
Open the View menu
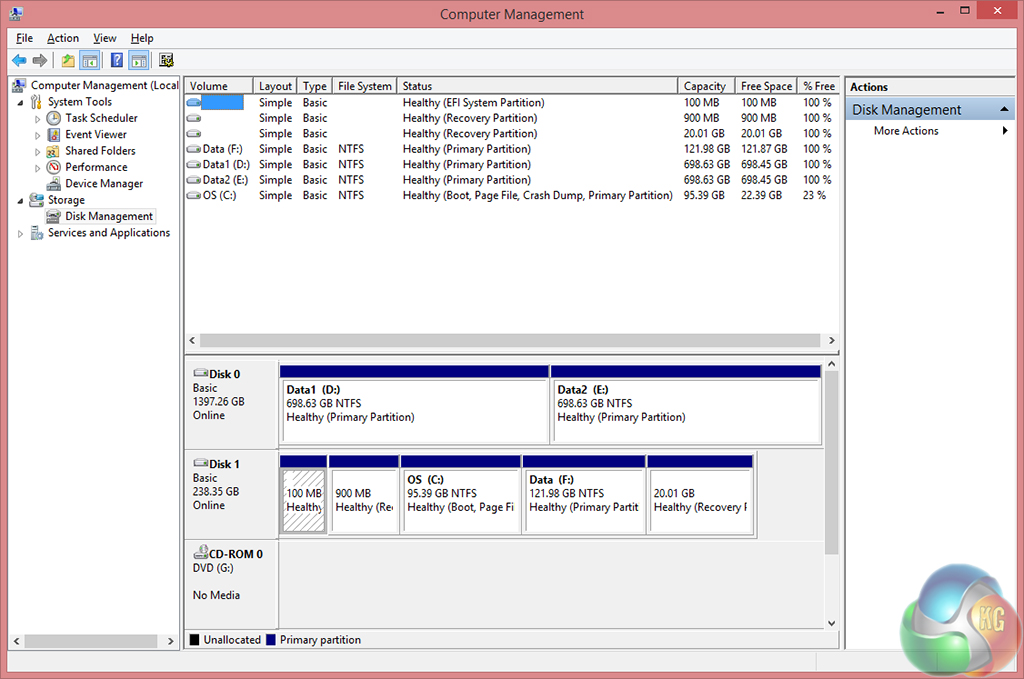[104, 38]
